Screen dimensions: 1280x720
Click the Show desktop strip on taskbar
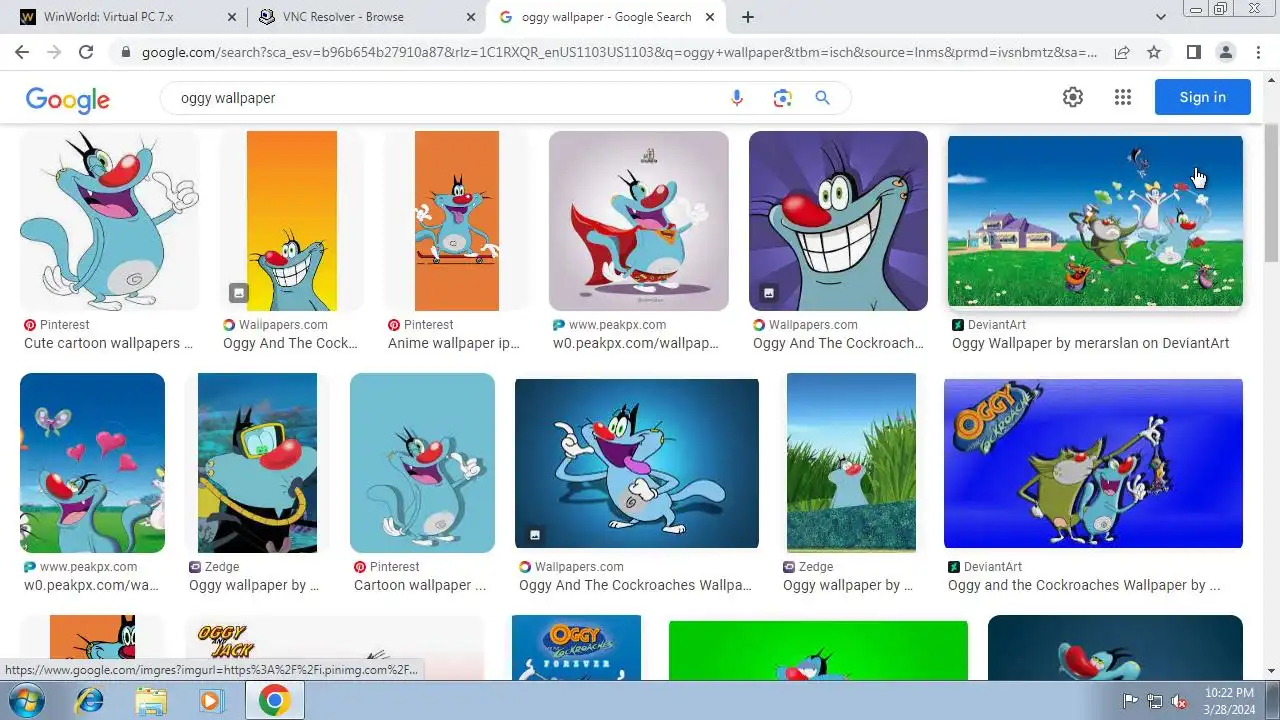(x=1273, y=700)
